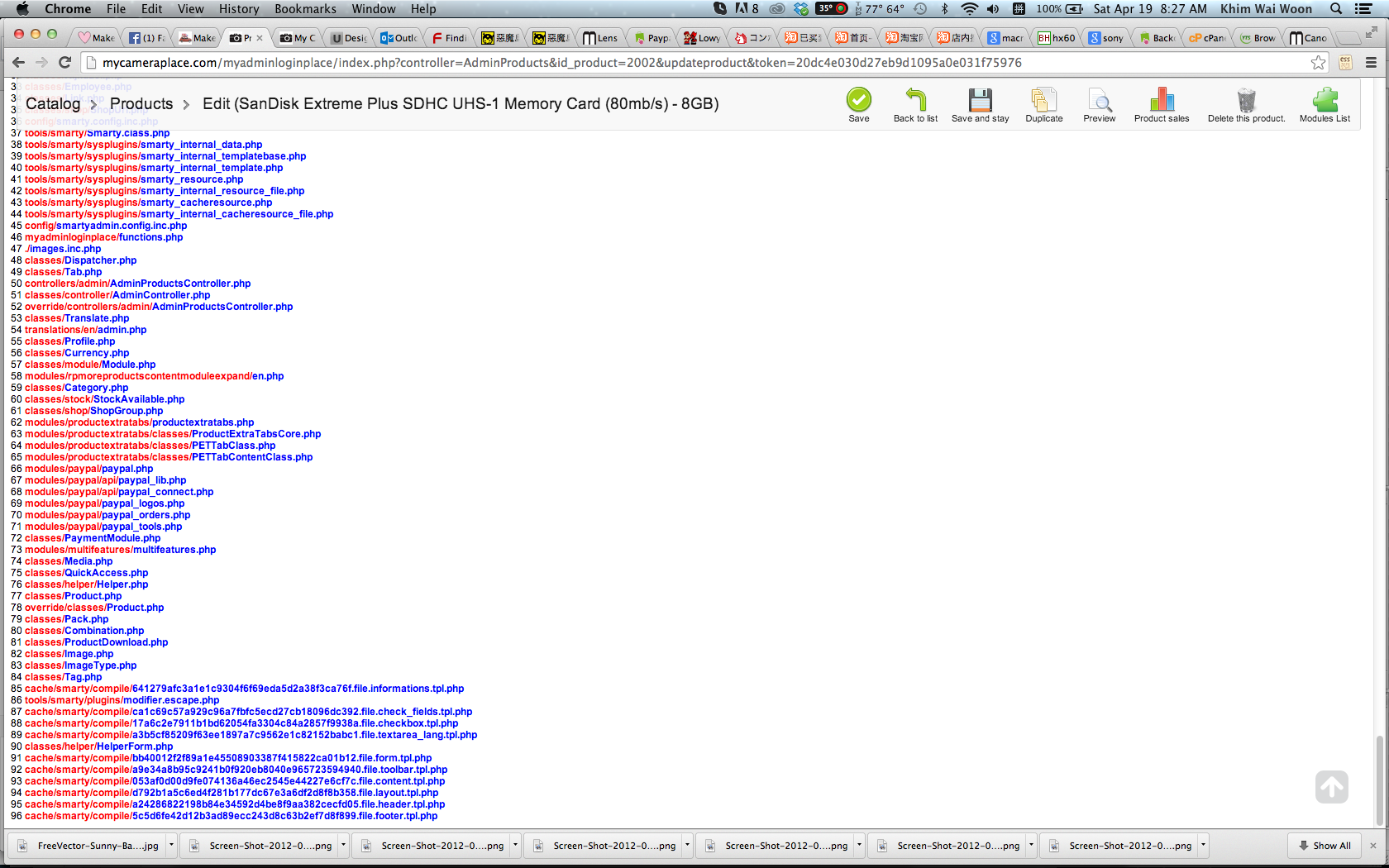Close the downloads bar
1389x868 pixels.
[x=1373, y=845]
